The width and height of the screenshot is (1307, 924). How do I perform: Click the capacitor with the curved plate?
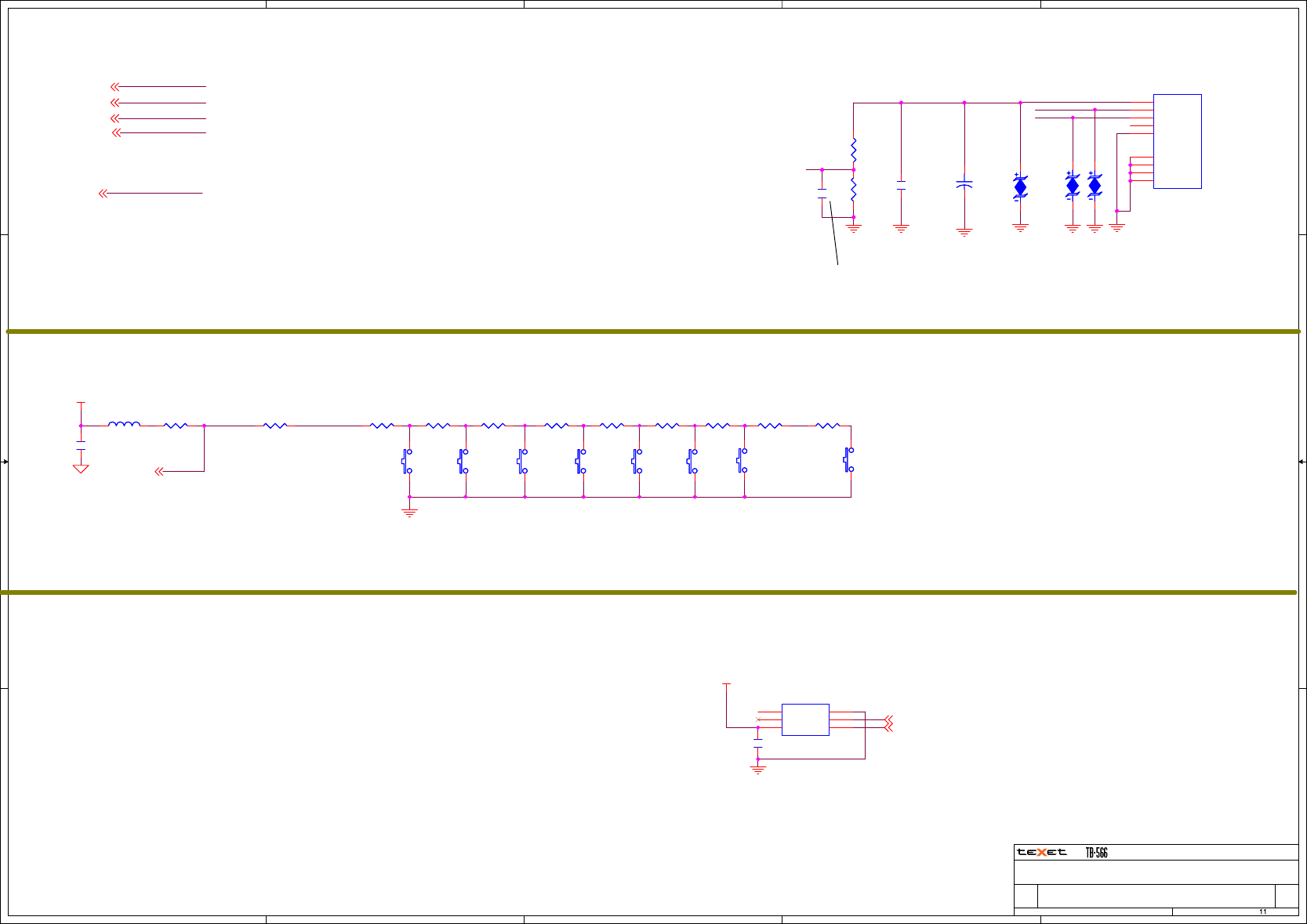964,184
